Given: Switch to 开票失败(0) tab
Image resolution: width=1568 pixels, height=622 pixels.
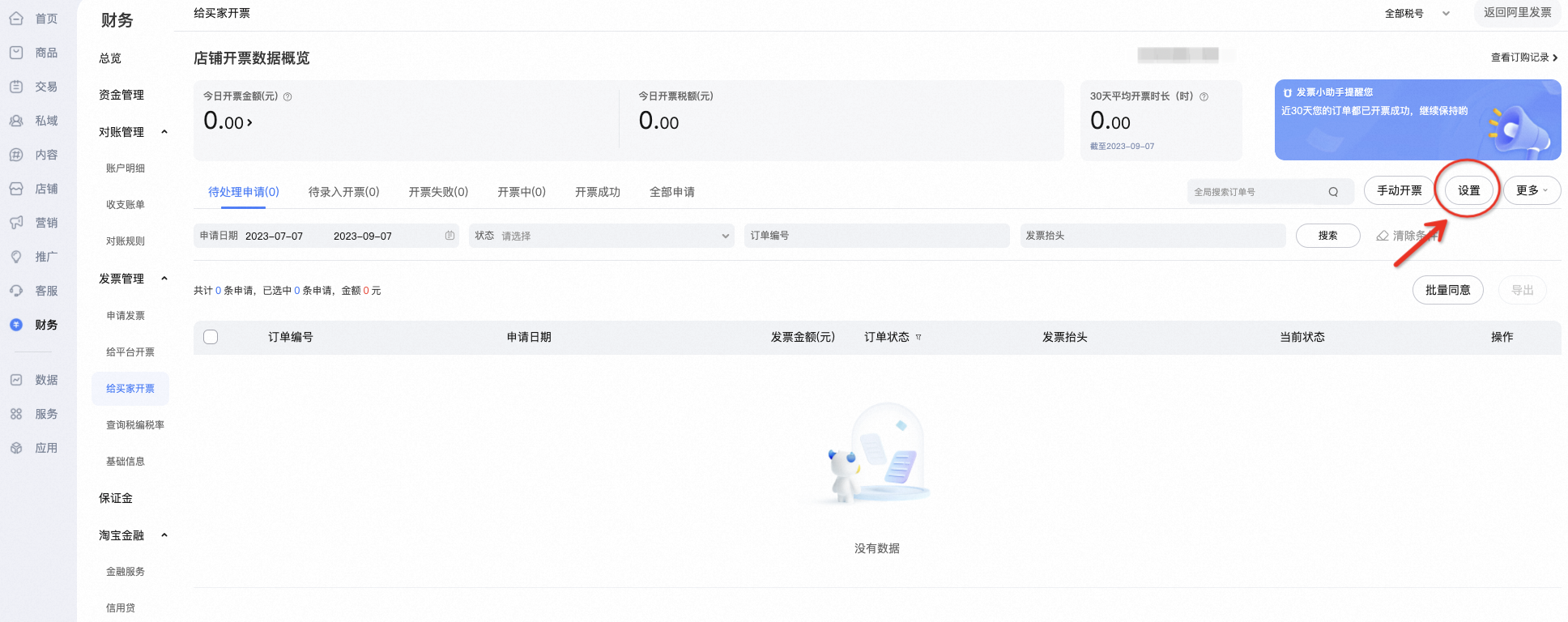Looking at the screenshot, I should point(438,192).
